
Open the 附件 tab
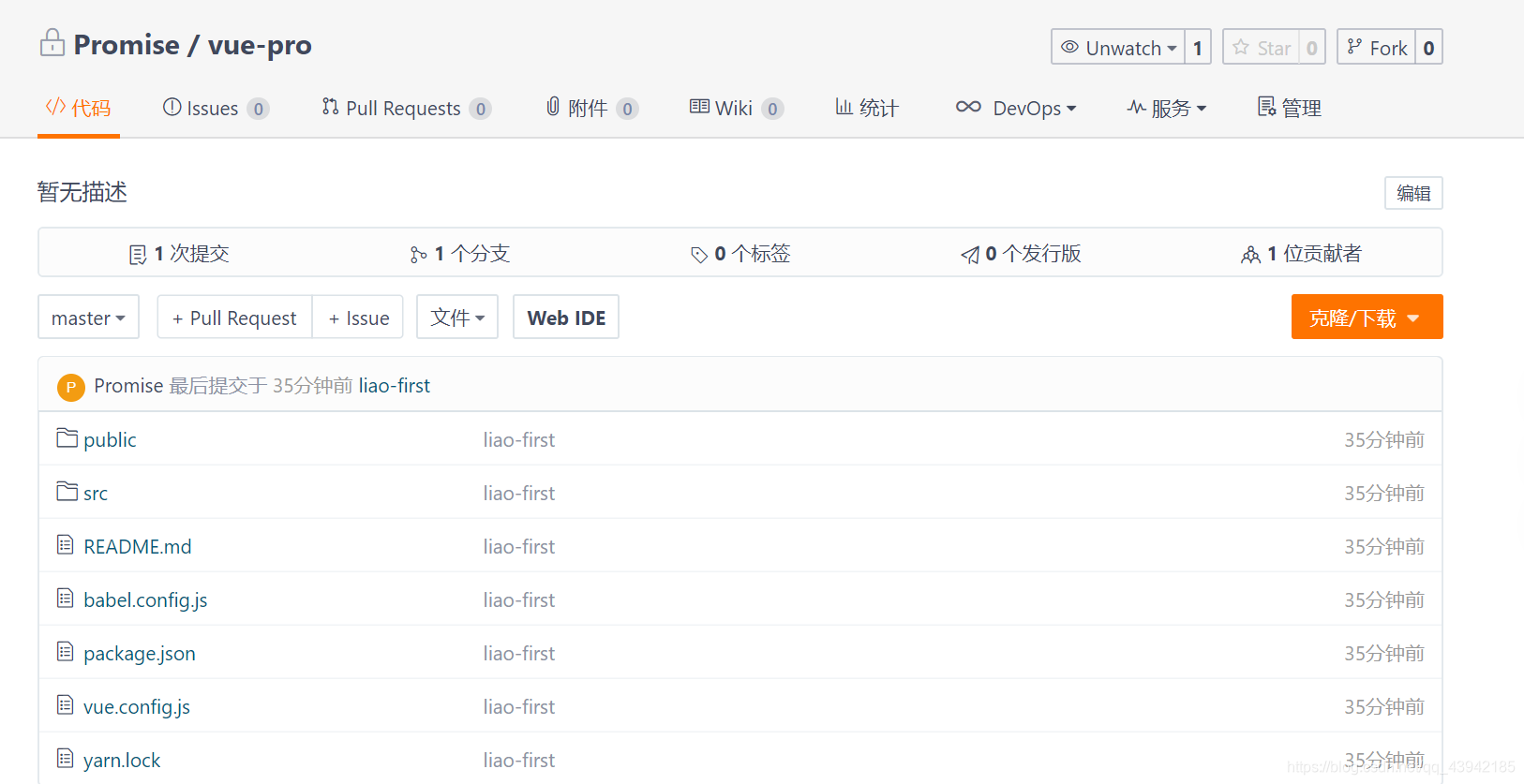(592, 108)
